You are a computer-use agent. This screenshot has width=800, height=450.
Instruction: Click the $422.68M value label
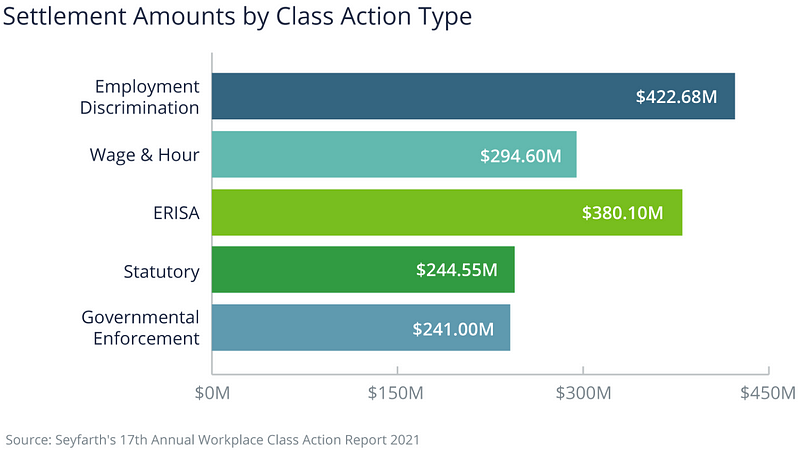pos(677,97)
